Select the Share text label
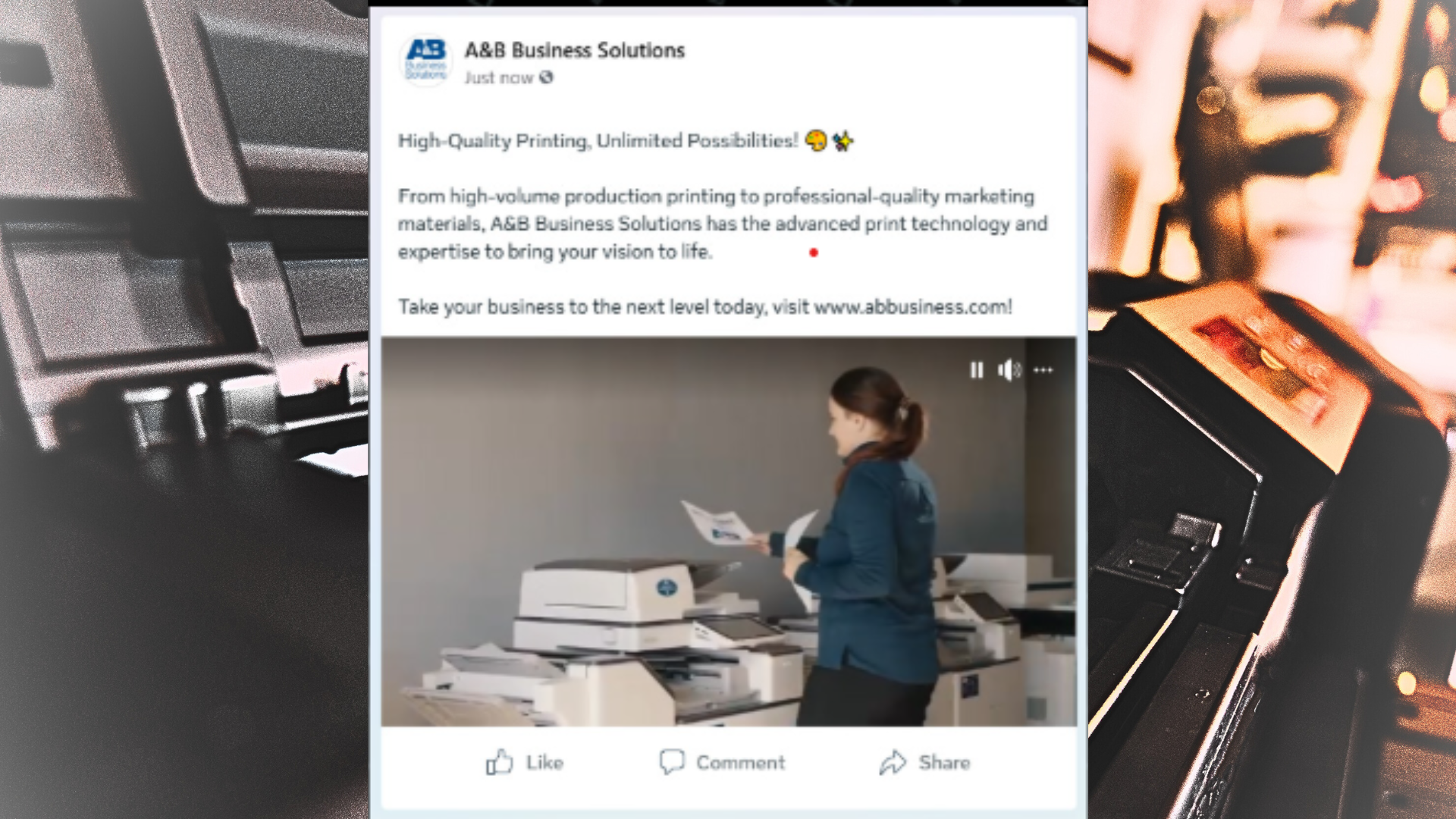Image resolution: width=1456 pixels, height=819 pixels. click(944, 762)
